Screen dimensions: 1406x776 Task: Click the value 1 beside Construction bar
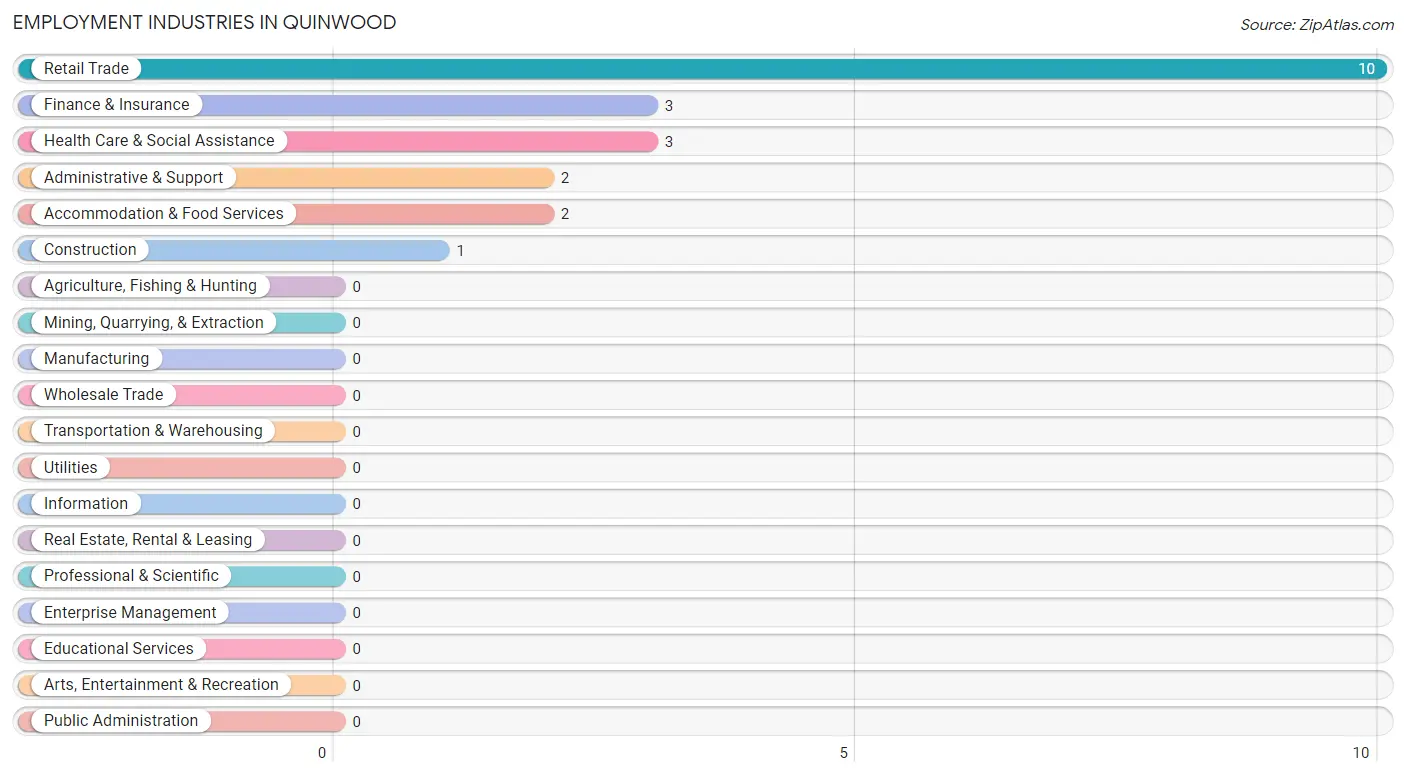(x=460, y=250)
